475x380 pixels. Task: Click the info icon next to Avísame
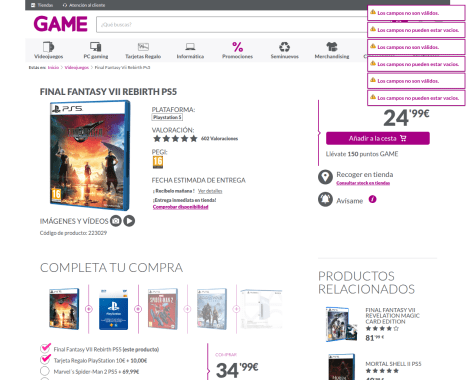point(372,199)
